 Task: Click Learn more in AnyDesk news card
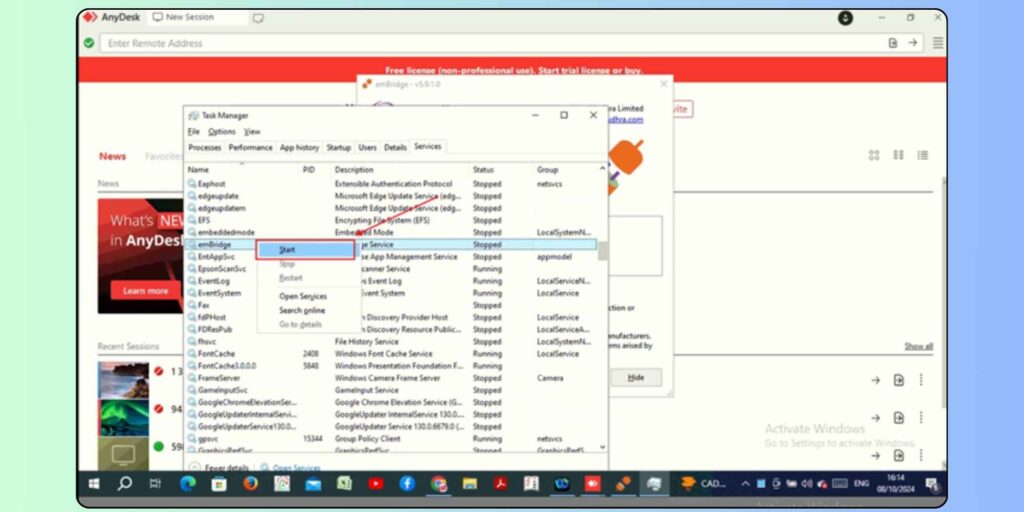(x=146, y=291)
